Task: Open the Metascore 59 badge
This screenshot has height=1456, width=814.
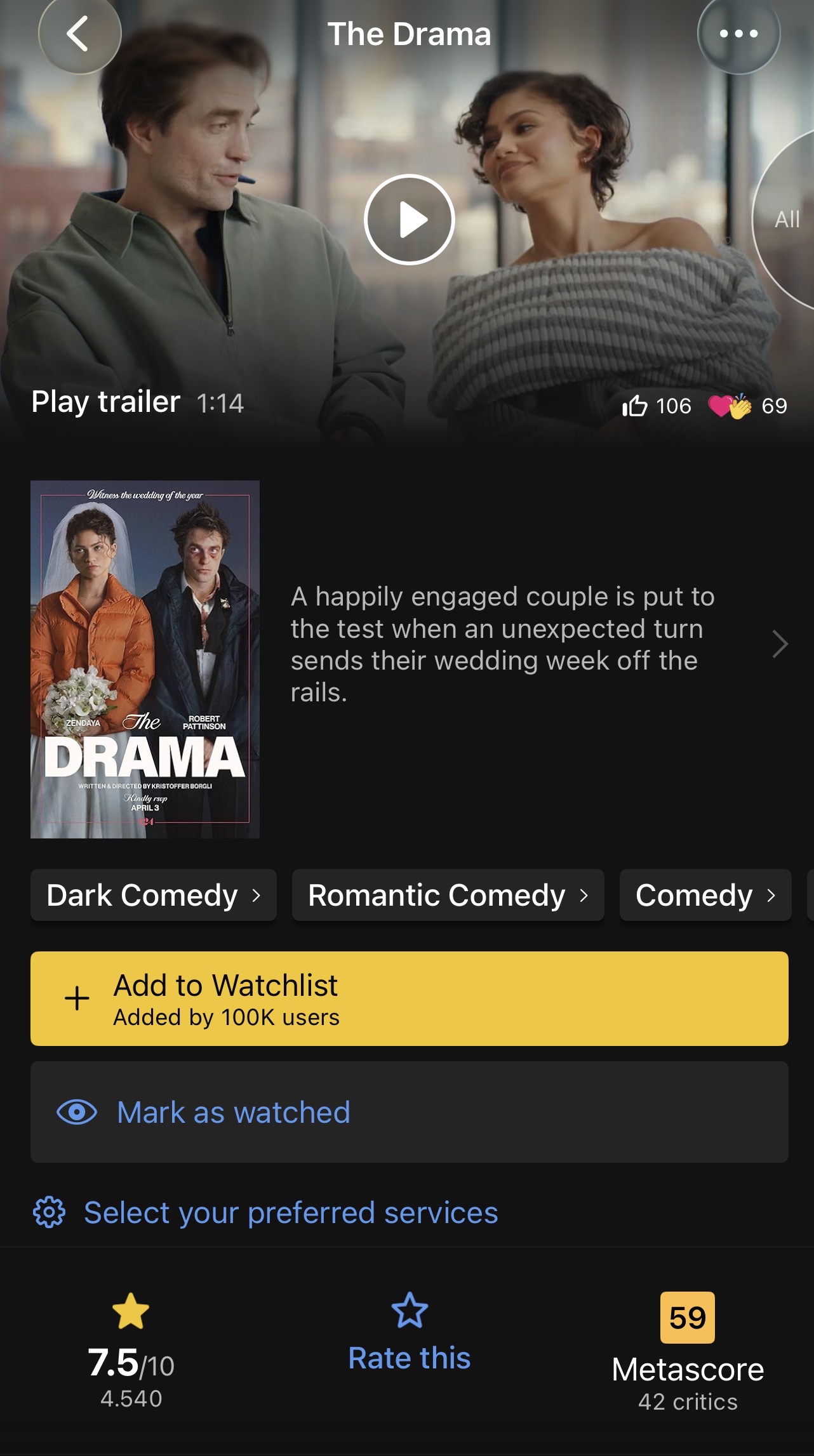Action: [x=688, y=1318]
